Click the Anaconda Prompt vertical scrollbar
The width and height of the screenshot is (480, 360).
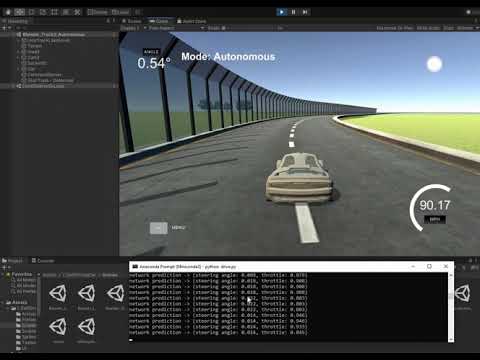[451, 307]
